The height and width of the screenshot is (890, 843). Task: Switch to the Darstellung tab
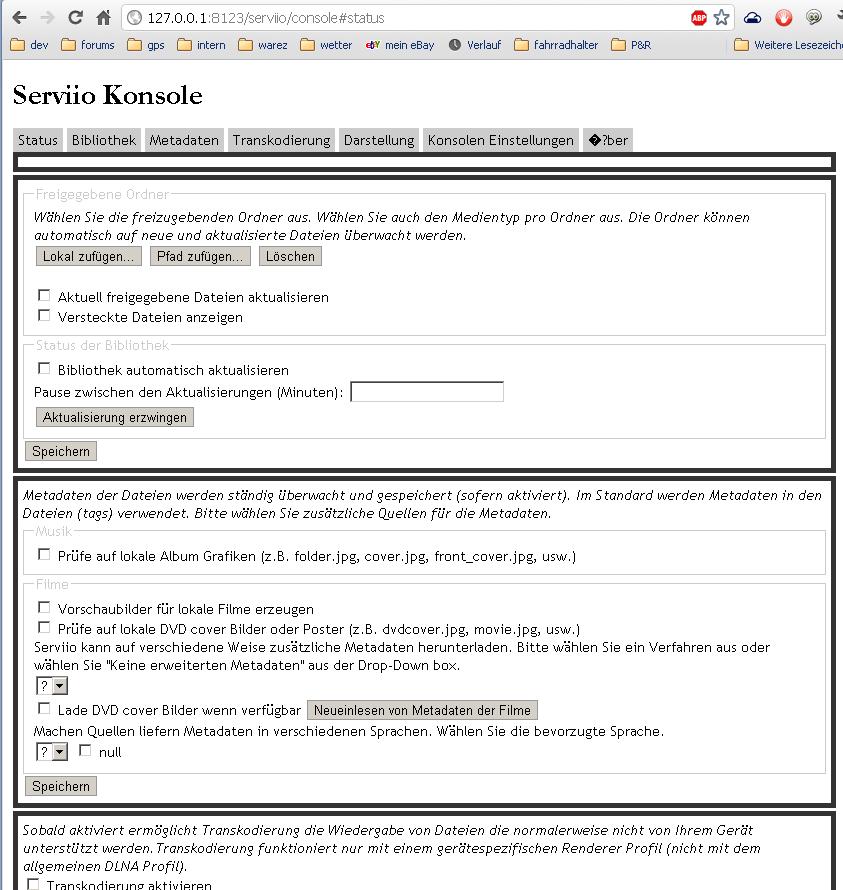point(379,140)
